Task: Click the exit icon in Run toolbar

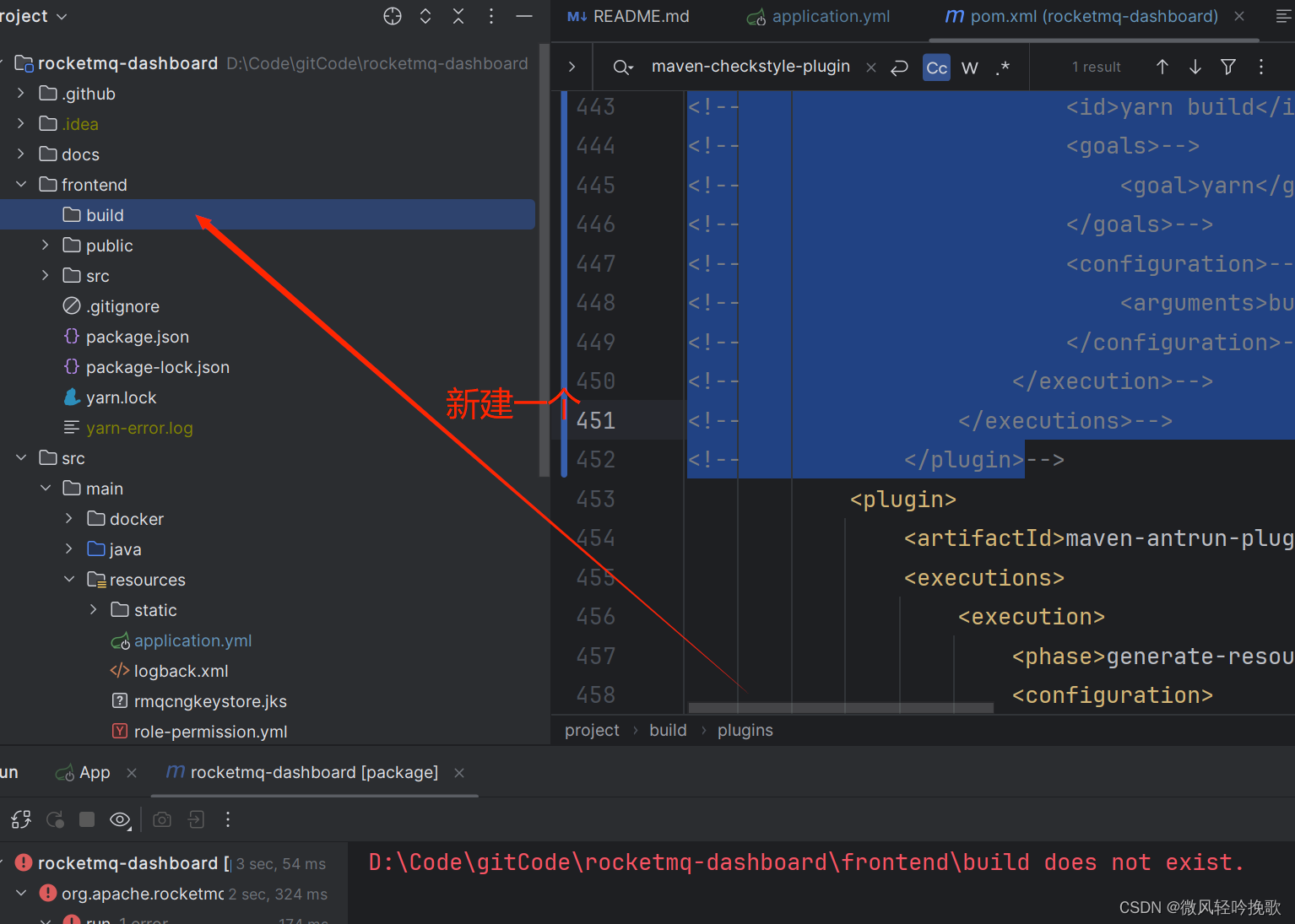Action: [x=196, y=819]
